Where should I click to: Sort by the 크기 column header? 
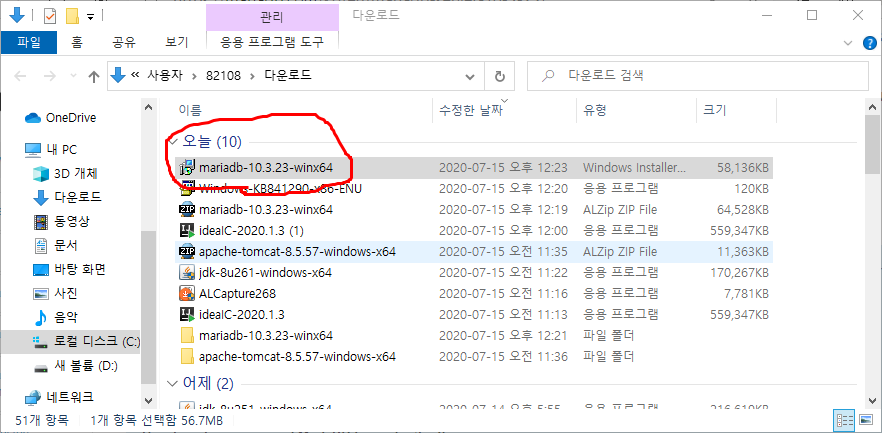[x=714, y=110]
